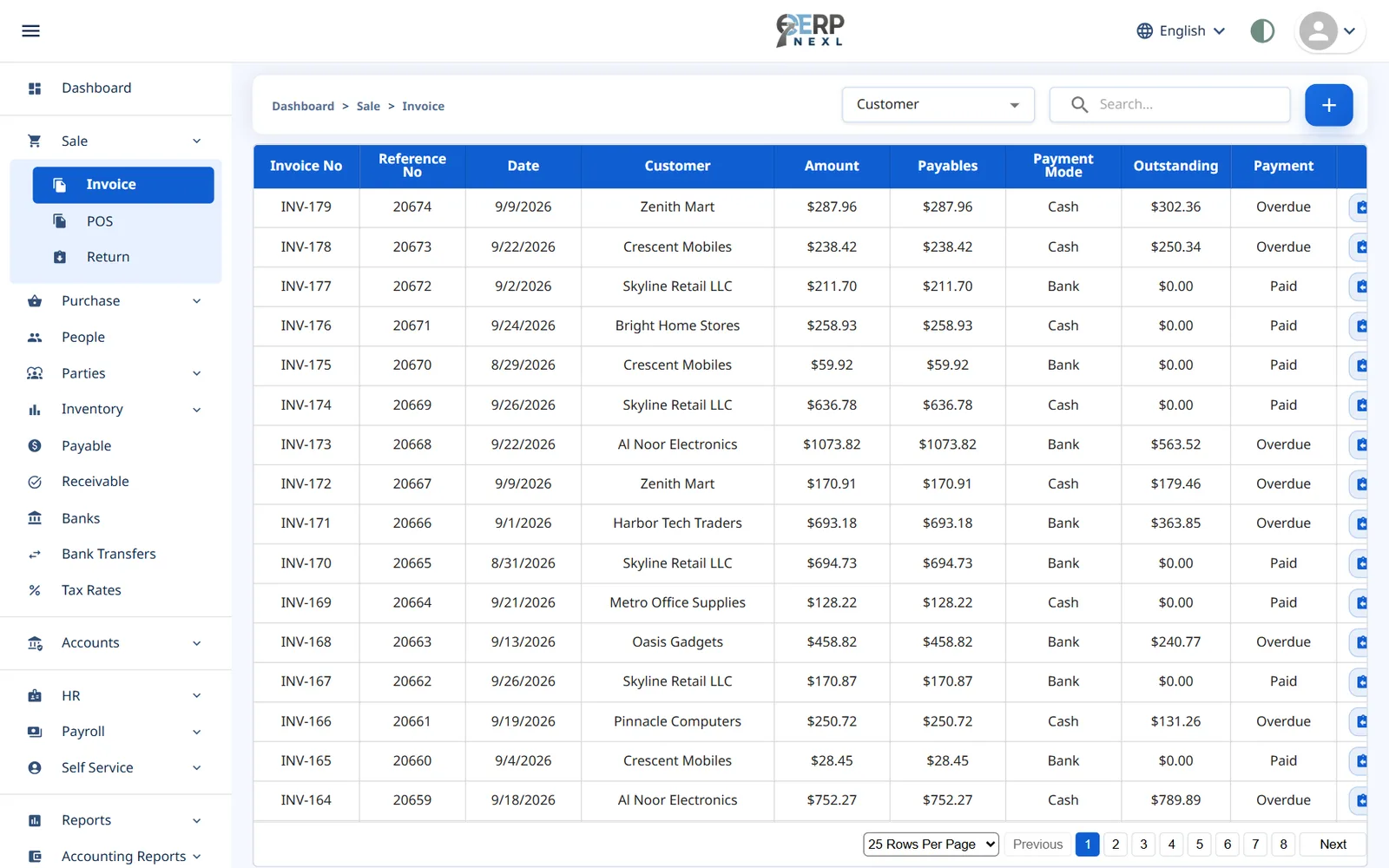This screenshot has height=868, width=1389.
Task: Focus the Search input field
Action: 1170,104
